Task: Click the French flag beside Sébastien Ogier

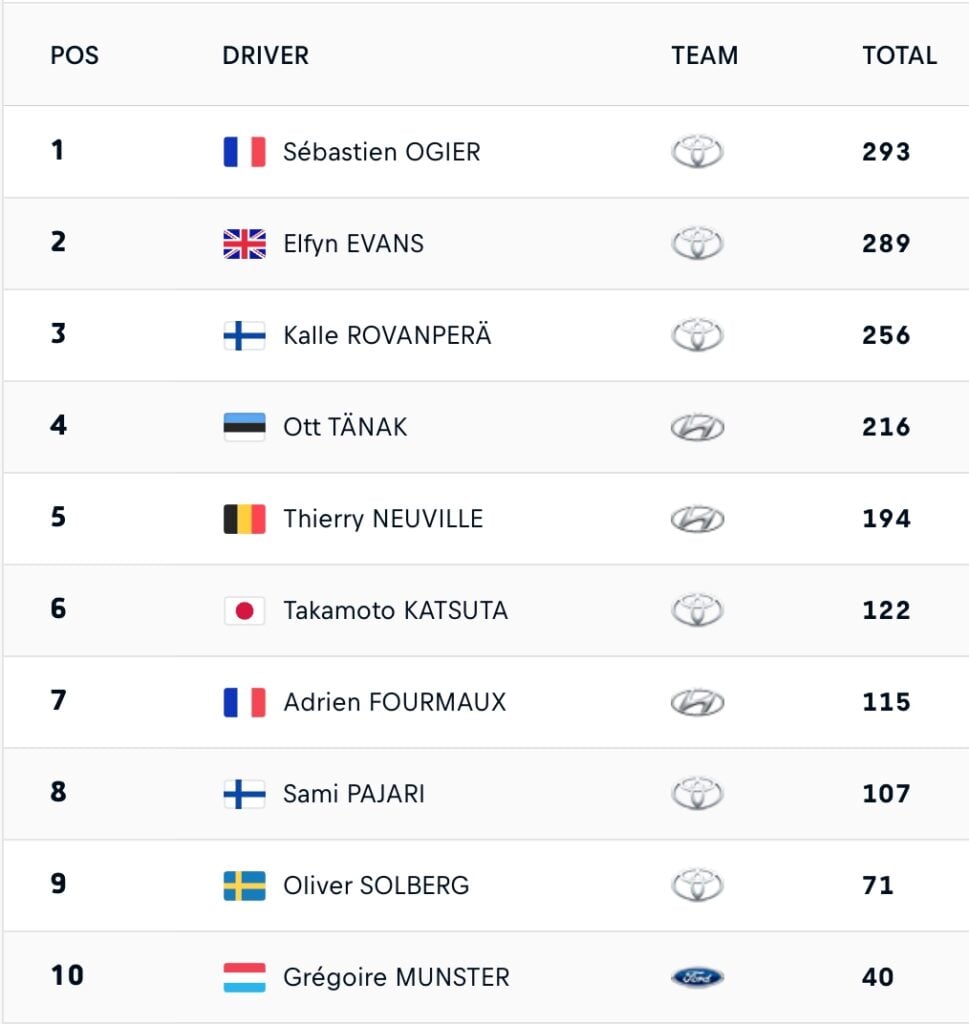Action: [x=244, y=152]
